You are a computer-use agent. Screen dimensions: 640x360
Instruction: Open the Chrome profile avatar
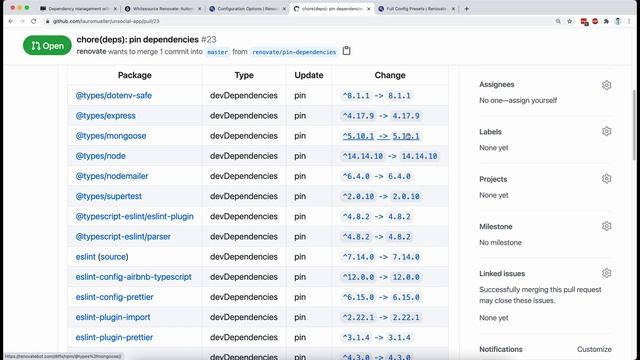point(618,21)
